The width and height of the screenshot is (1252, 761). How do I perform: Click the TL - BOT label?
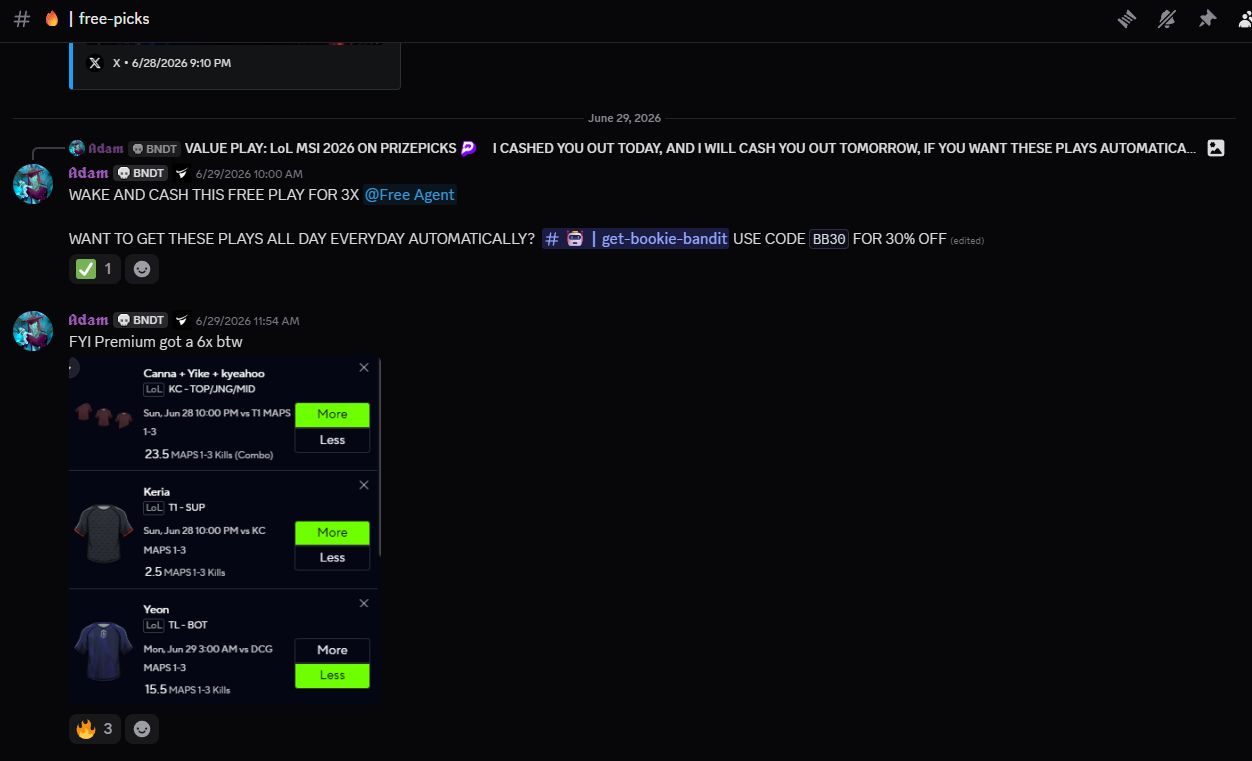[188, 625]
